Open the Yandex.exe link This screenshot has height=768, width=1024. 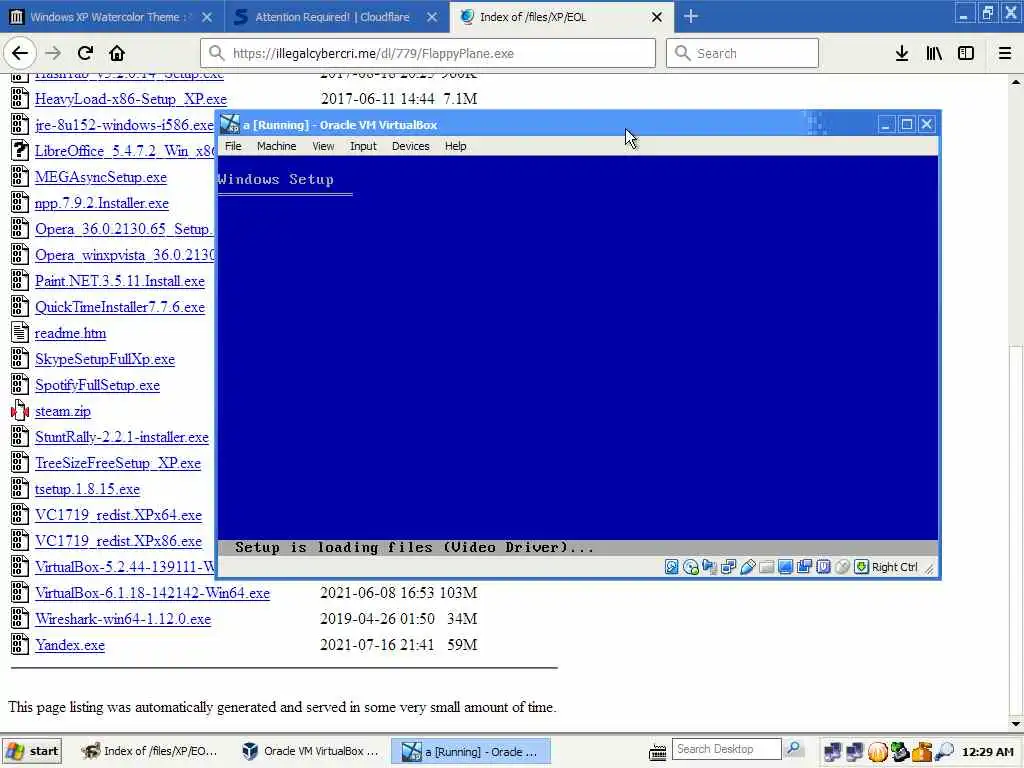(x=70, y=645)
